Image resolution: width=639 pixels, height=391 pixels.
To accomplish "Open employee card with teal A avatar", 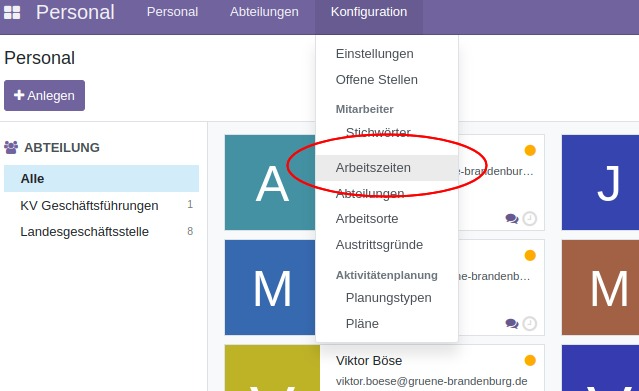I will coord(270,183).
